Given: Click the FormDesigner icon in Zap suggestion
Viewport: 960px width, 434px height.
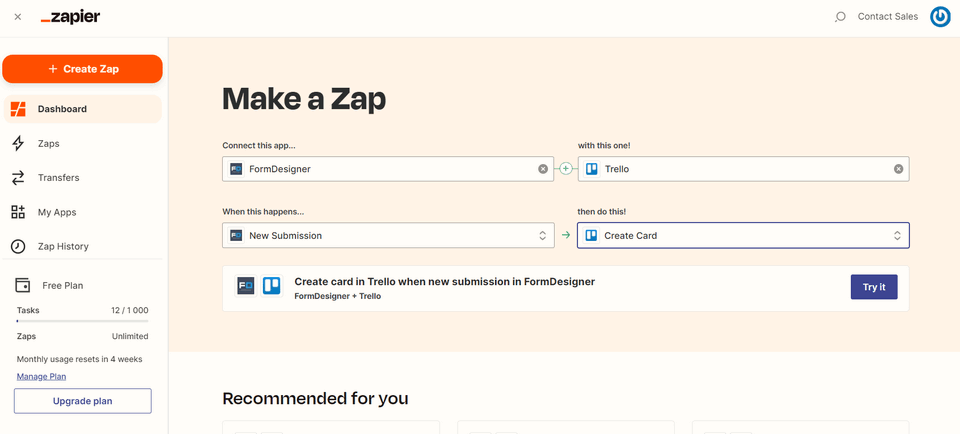Looking at the screenshot, I should pos(246,286).
